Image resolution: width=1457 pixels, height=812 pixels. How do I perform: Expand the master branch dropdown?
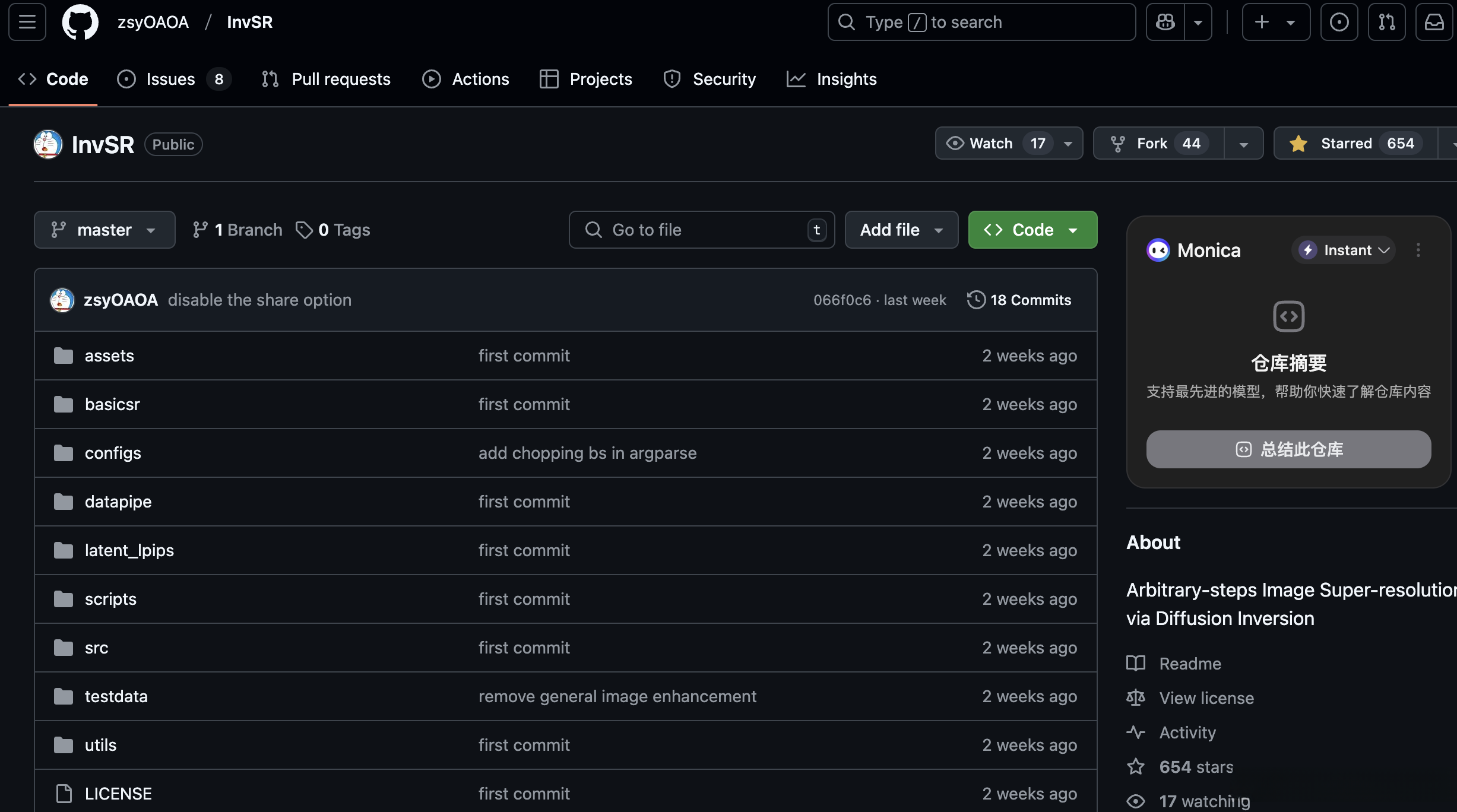point(104,230)
